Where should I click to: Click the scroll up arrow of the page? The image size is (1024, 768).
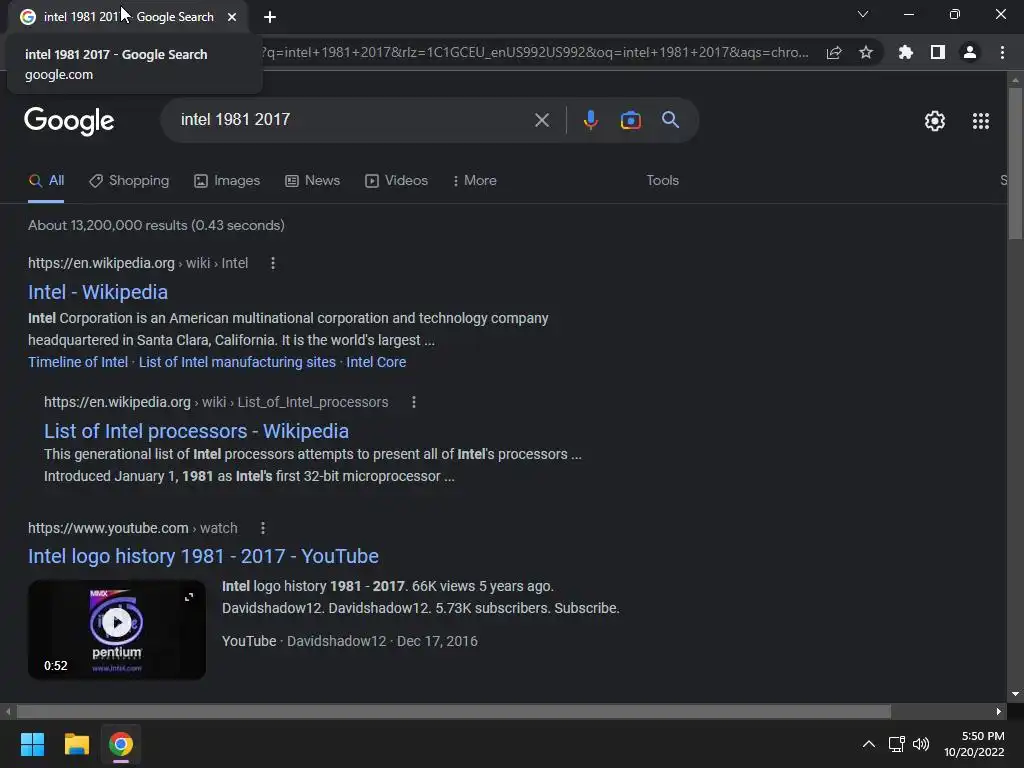pos(1015,80)
